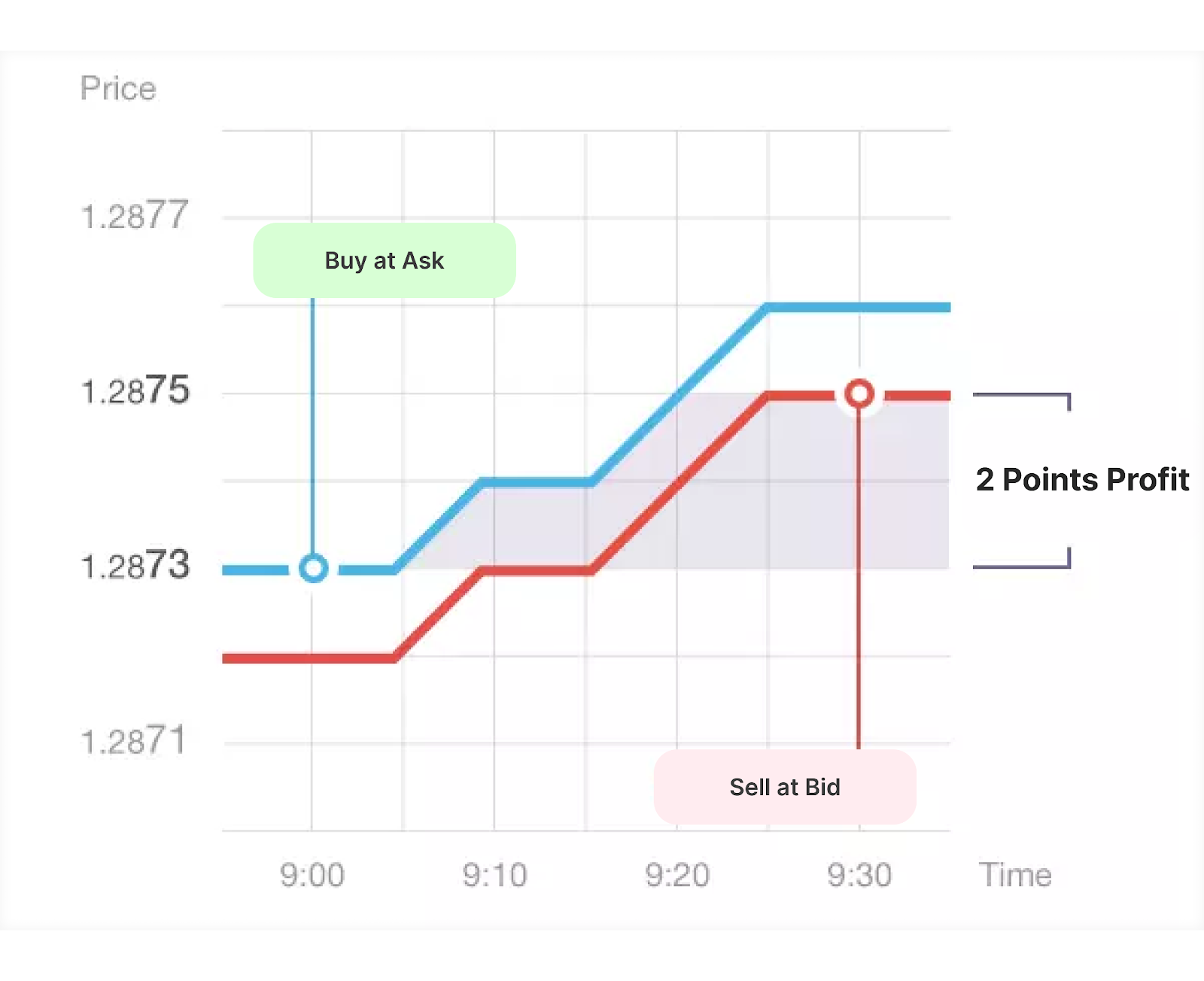The width and height of the screenshot is (1204, 981).
Task: Select the red circle marker on the bid line
Action: (x=859, y=393)
